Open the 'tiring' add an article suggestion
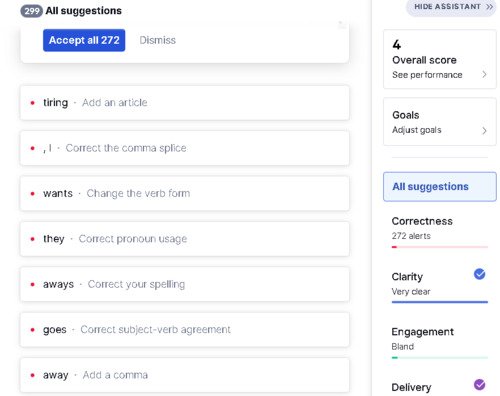Viewport: 500px width, 396px height. coord(185,103)
